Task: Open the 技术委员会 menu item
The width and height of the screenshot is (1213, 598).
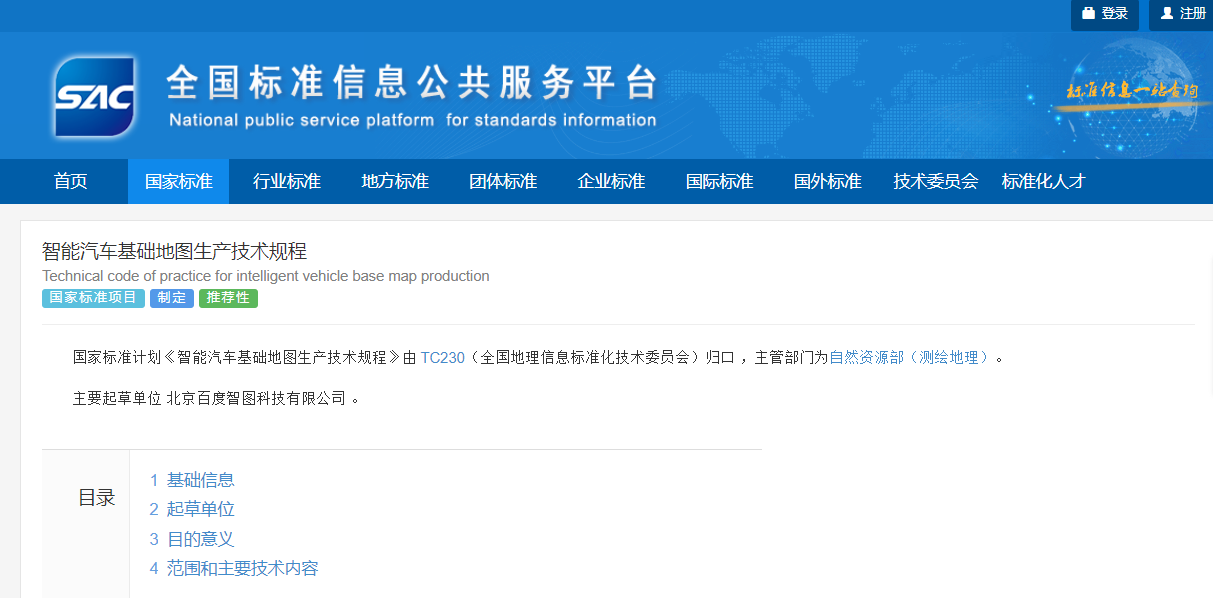Action: click(x=935, y=181)
